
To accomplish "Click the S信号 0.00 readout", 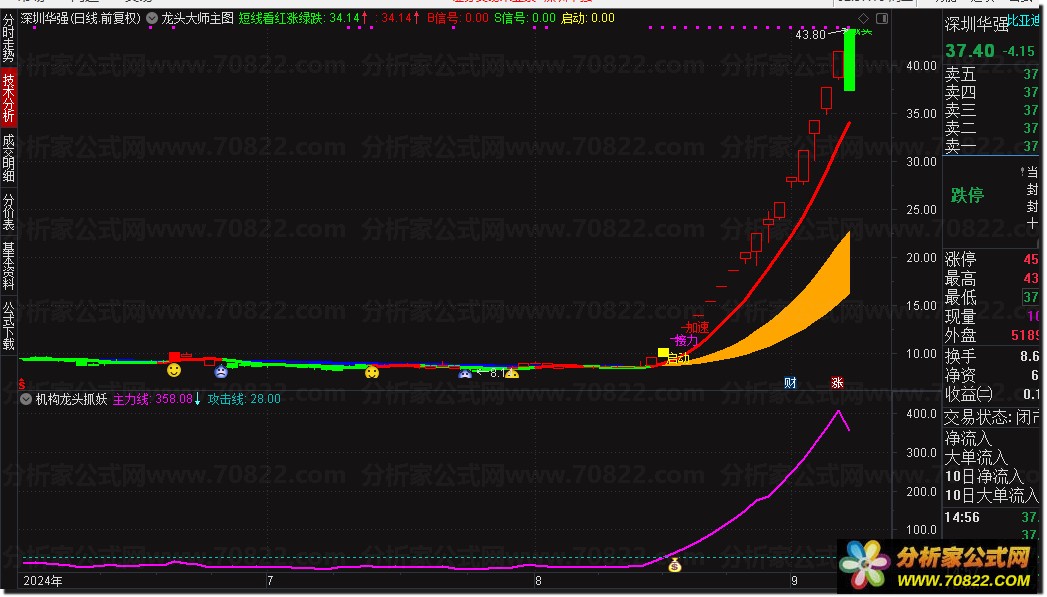I will [x=525, y=18].
